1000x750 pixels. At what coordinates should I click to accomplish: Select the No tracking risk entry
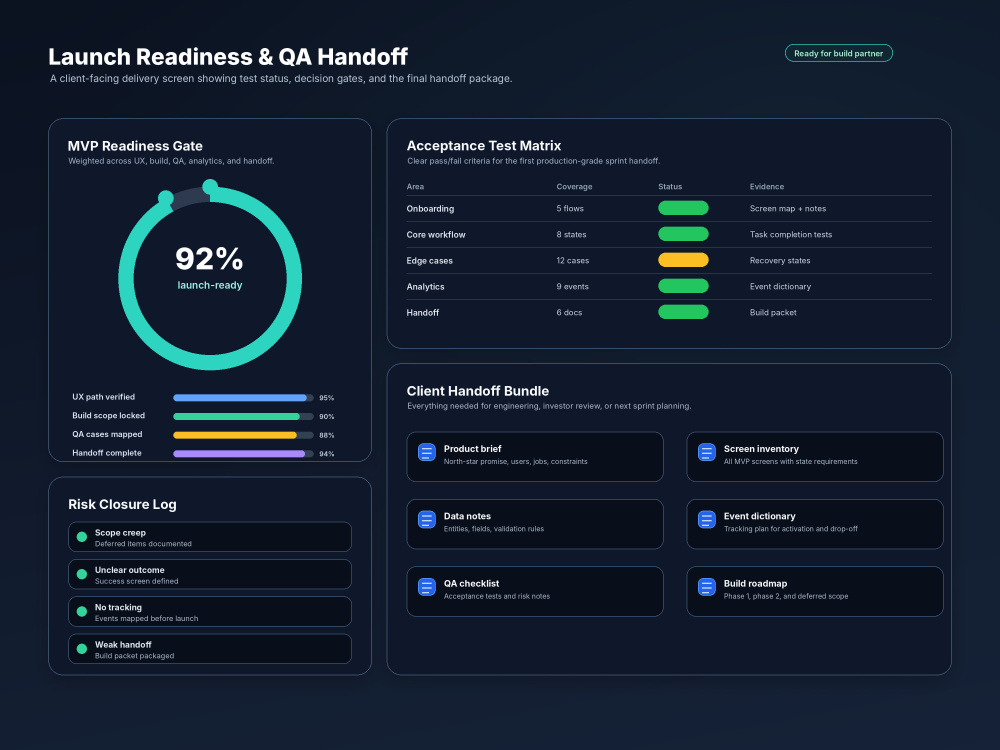point(210,612)
